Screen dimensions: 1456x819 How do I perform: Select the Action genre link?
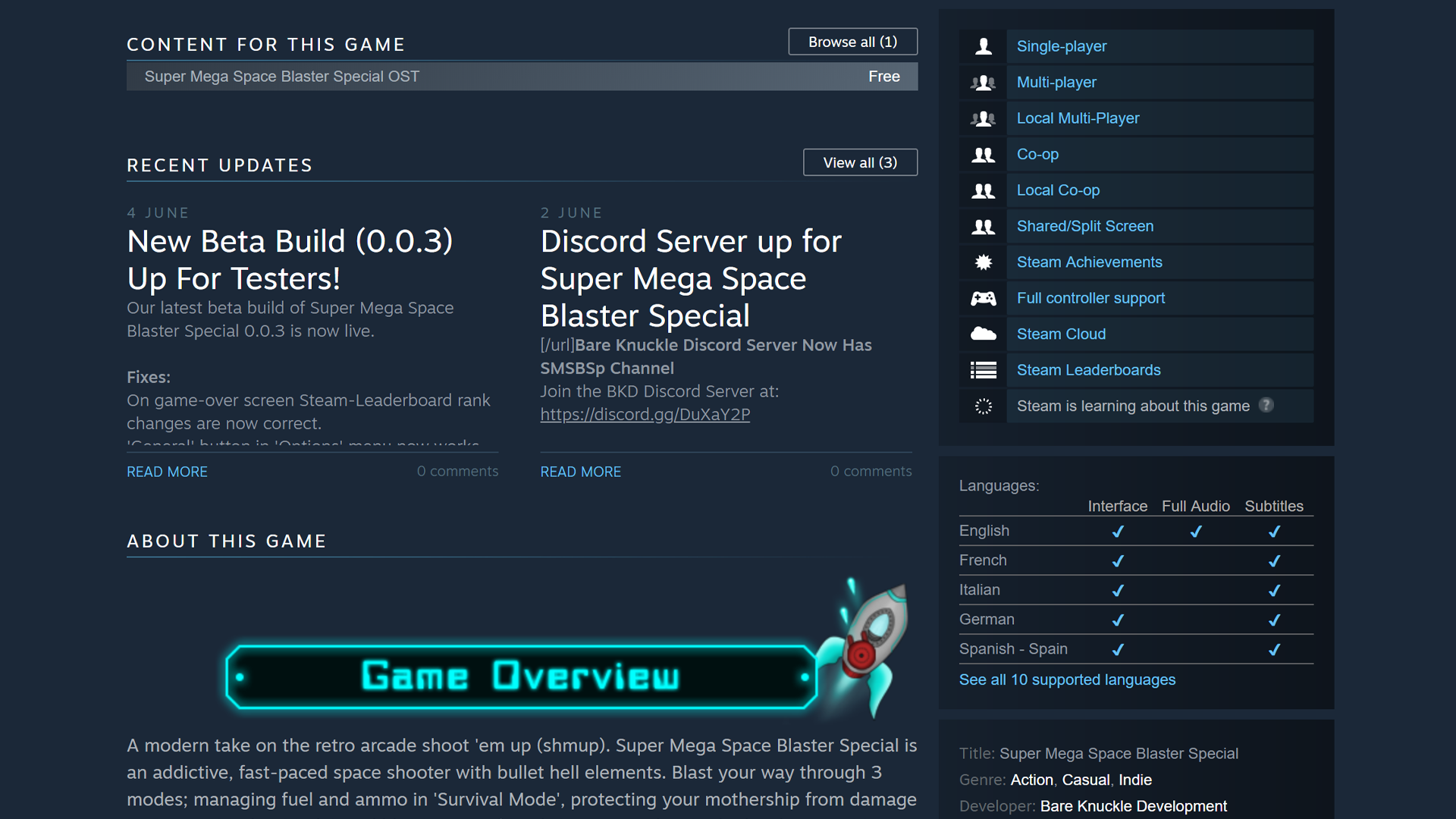1031,780
